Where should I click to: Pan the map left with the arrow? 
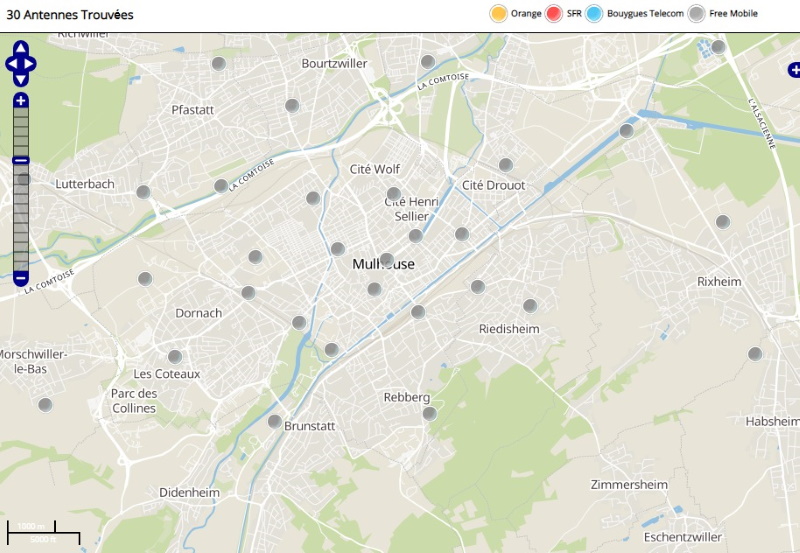pyautogui.click(x=12, y=64)
